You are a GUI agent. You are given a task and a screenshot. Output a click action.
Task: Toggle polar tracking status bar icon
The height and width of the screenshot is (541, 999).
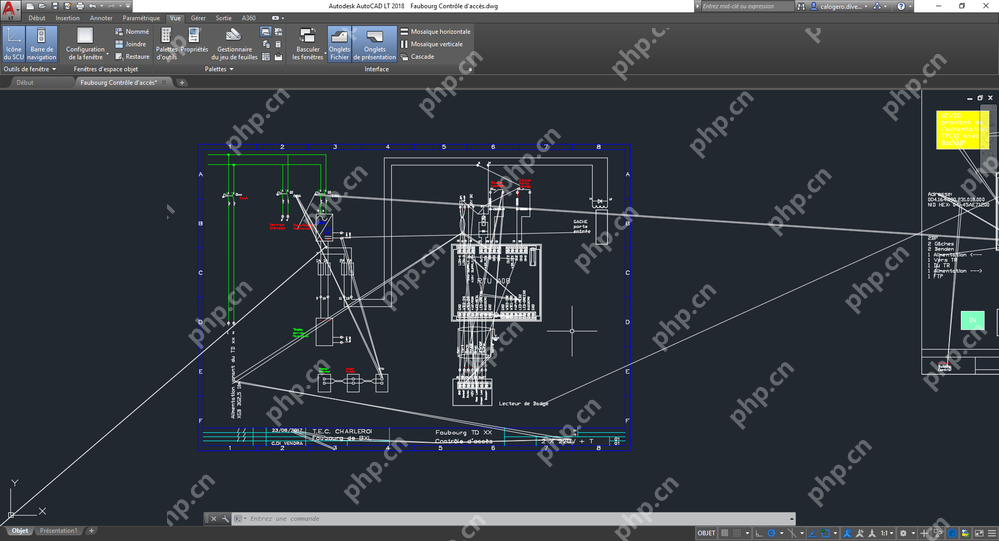pos(772,533)
